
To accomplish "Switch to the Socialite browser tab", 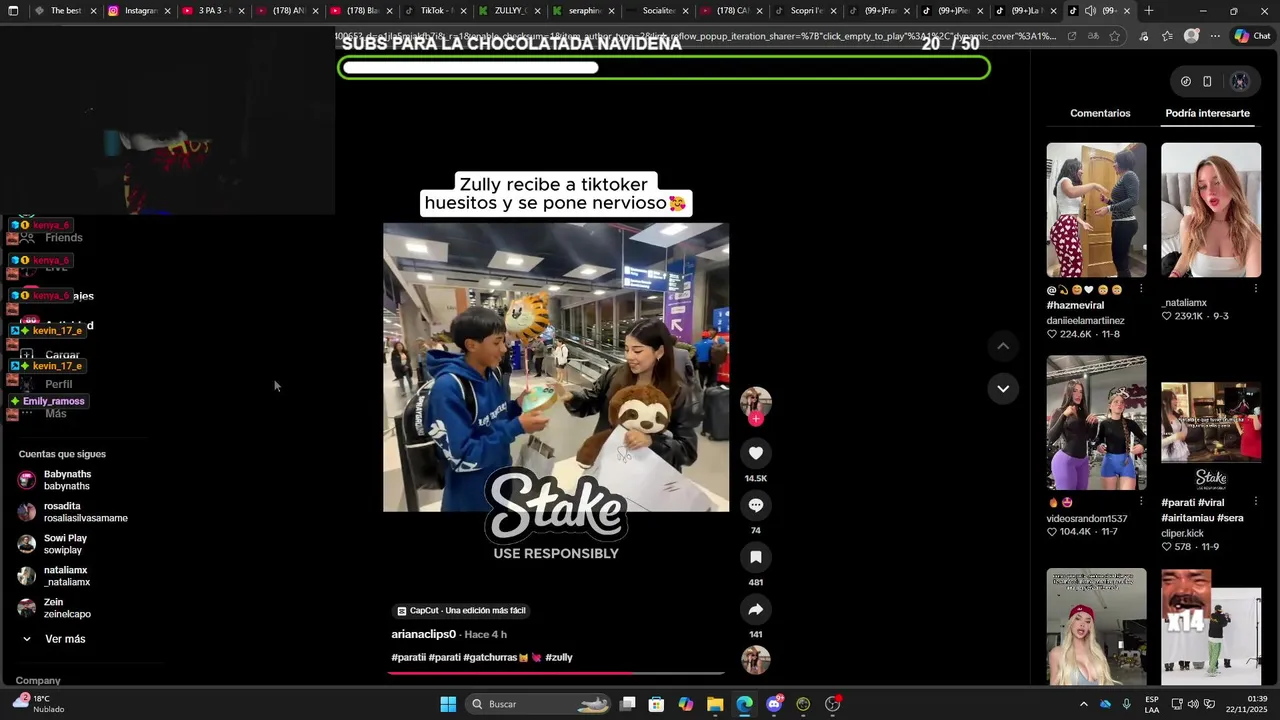I will click(658, 11).
